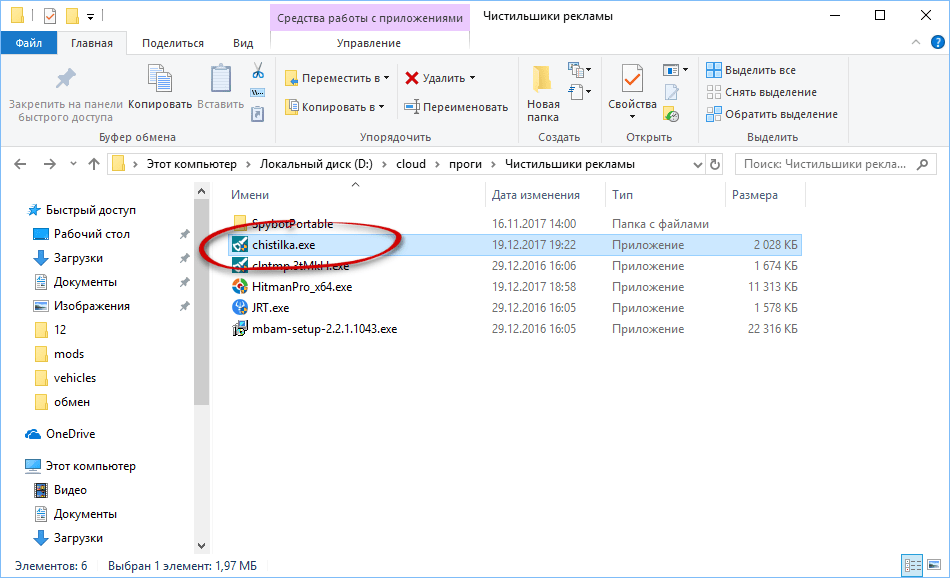Click the Paste icon in ribbon
The height and width of the screenshot is (578, 950).
click(221, 88)
